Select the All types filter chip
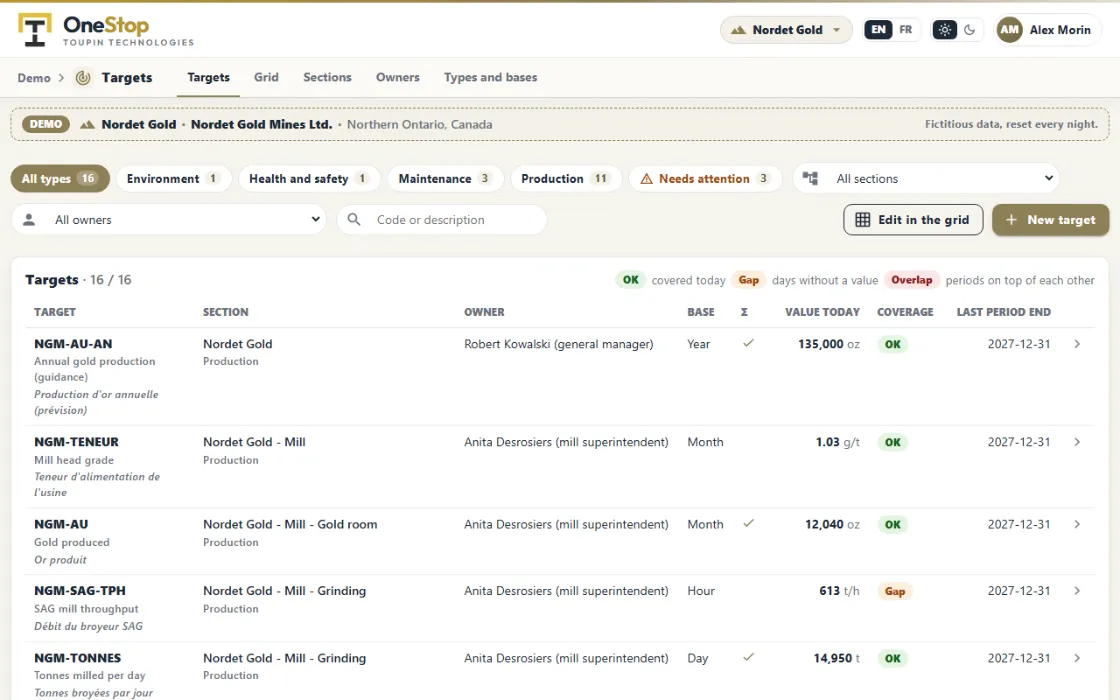The height and width of the screenshot is (700, 1120). [59, 179]
